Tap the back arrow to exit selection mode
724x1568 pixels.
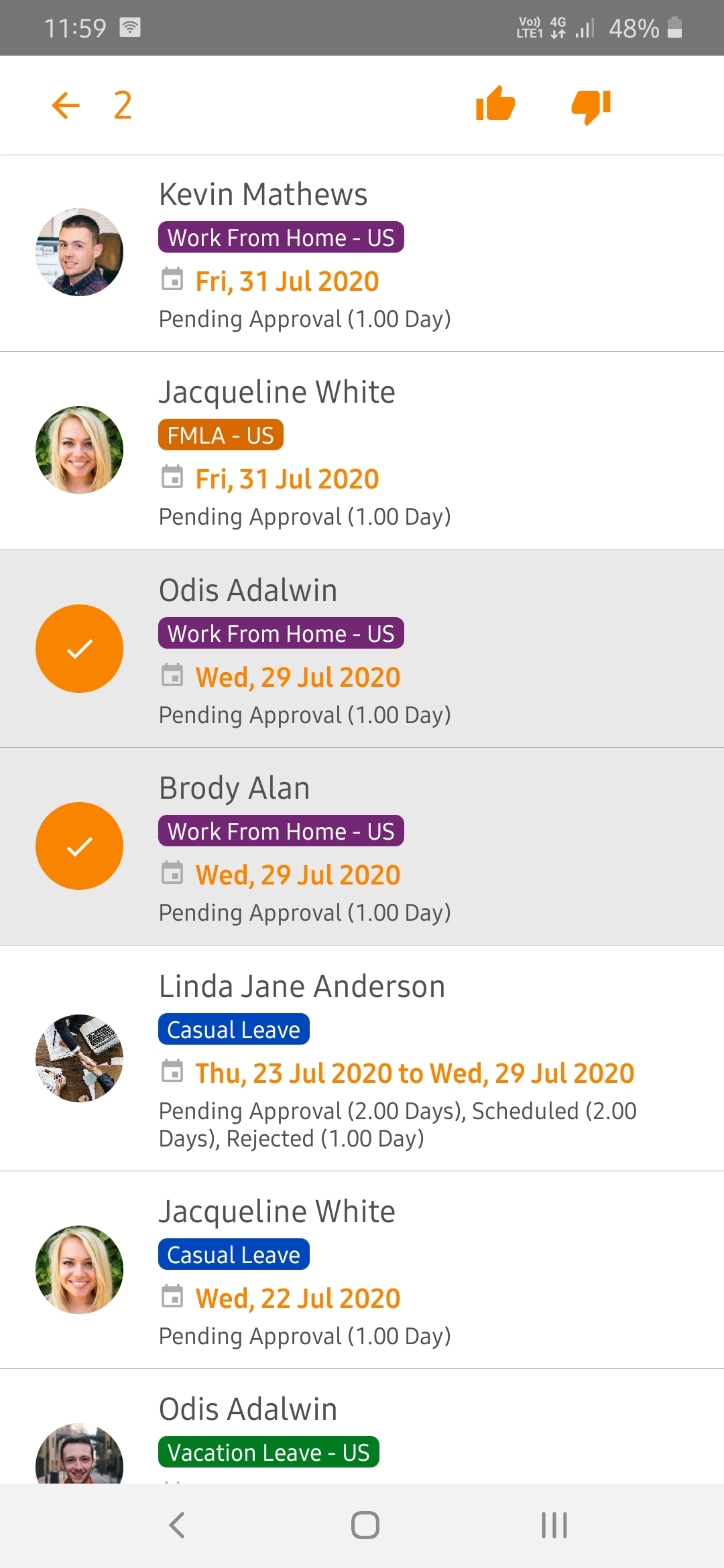pyautogui.click(x=64, y=105)
